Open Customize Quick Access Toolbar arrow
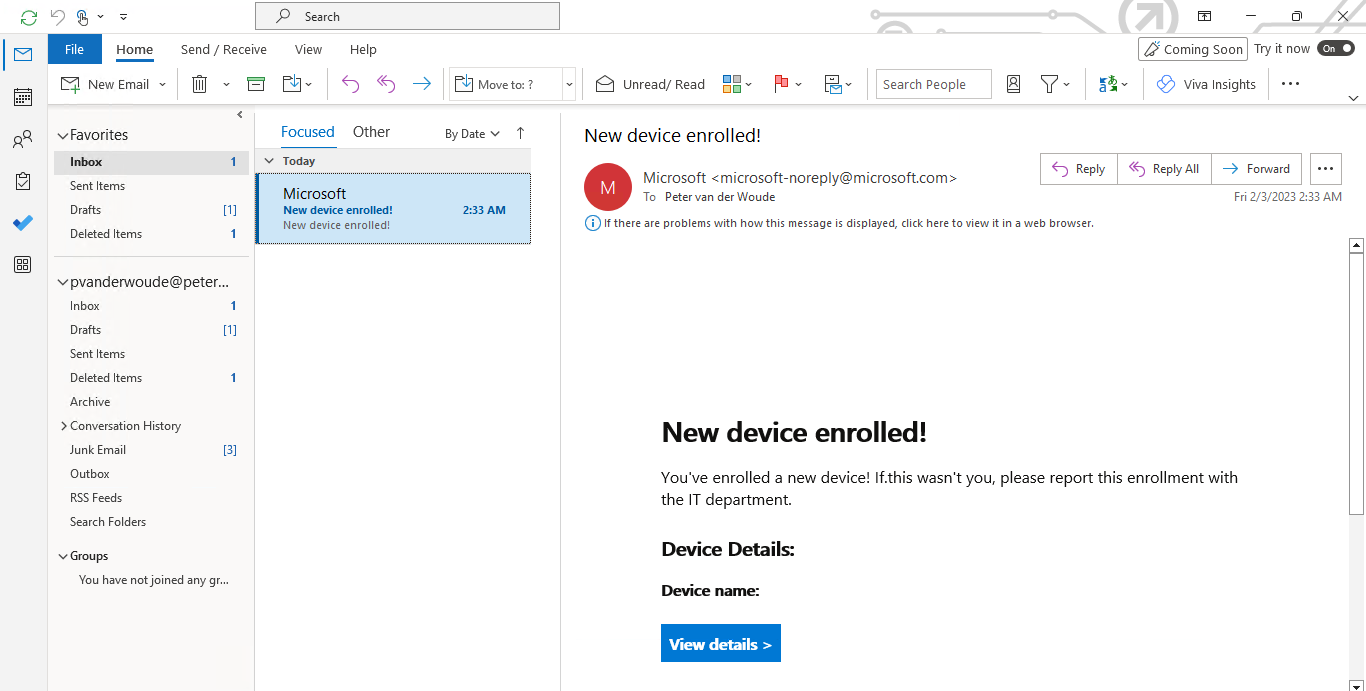The width and height of the screenshot is (1366, 691). pos(123,17)
